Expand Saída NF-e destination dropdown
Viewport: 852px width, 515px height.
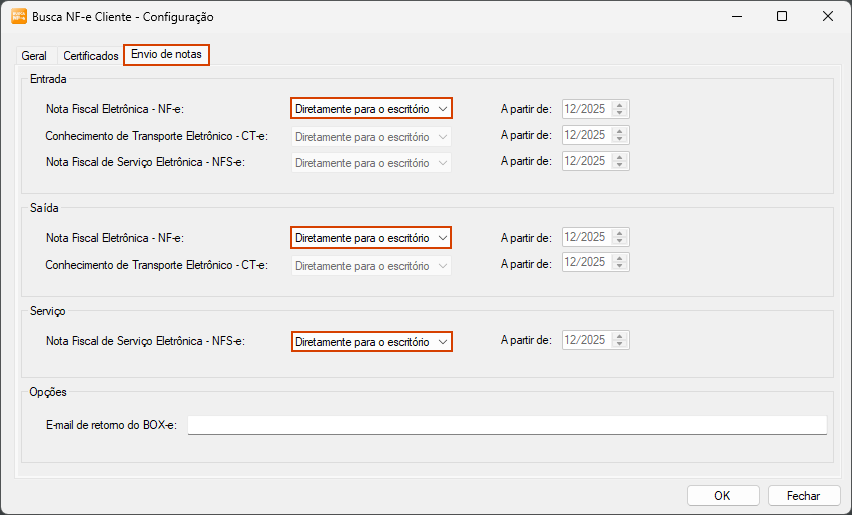pyautogui.click(x=371, y=238)
